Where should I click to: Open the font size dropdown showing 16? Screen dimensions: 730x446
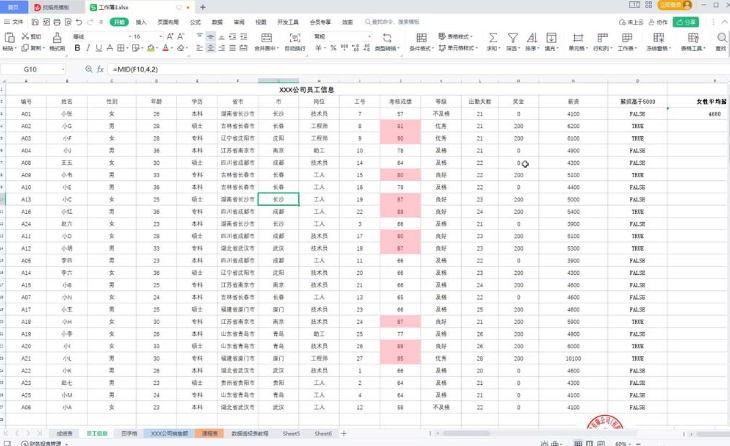click(x=161, y=36)
